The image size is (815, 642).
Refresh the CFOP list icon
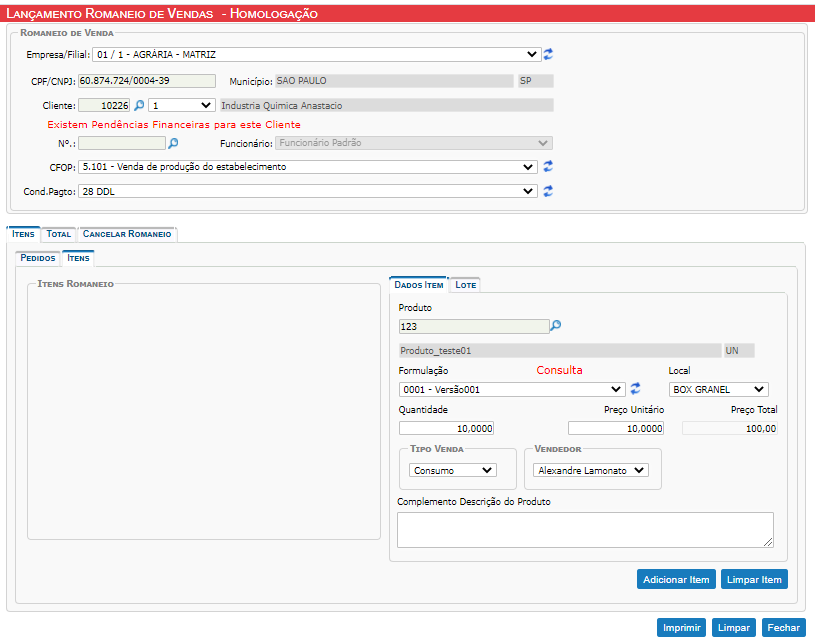[548, 166]
